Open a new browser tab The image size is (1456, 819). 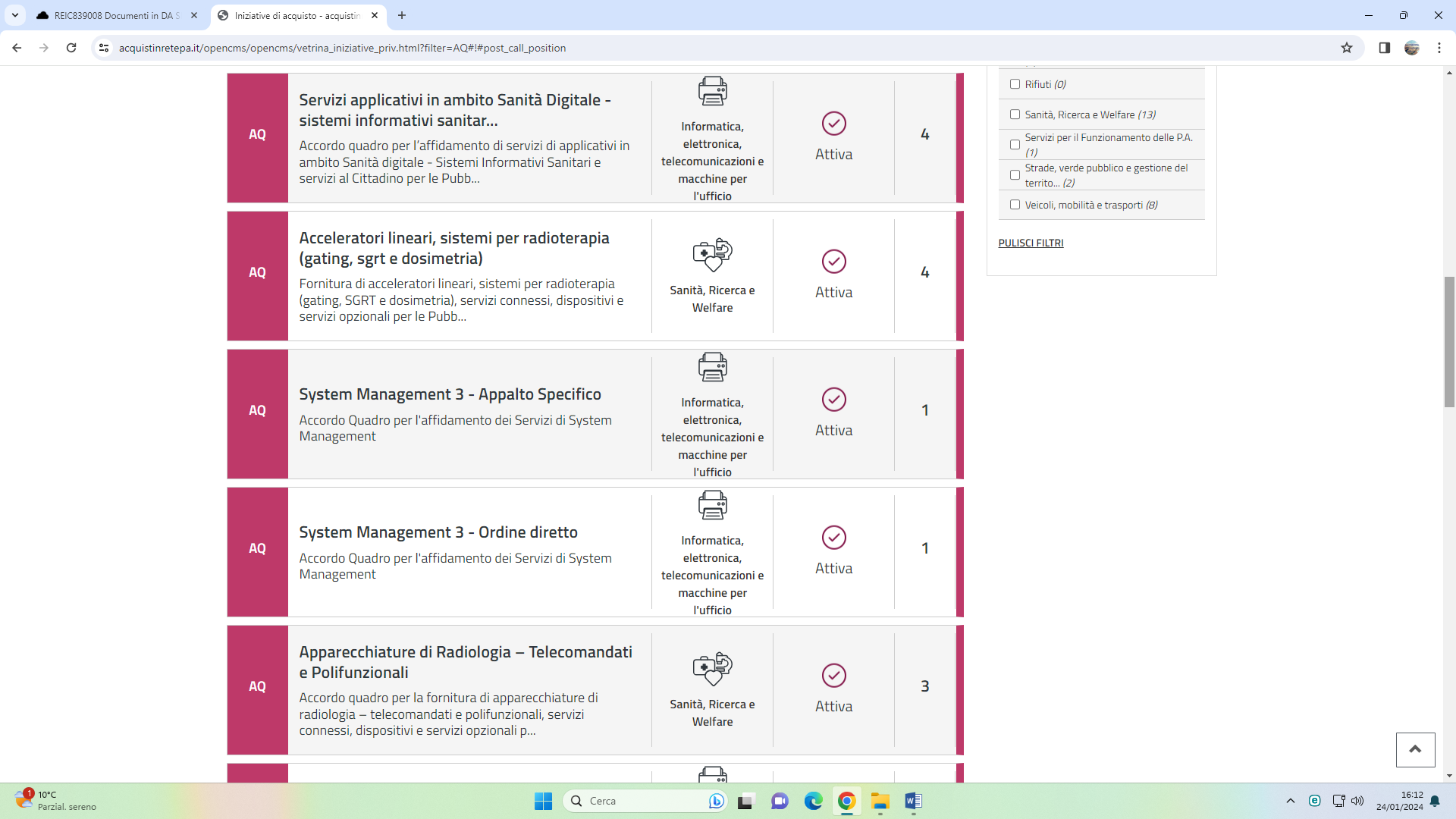(x=402, y=15)
